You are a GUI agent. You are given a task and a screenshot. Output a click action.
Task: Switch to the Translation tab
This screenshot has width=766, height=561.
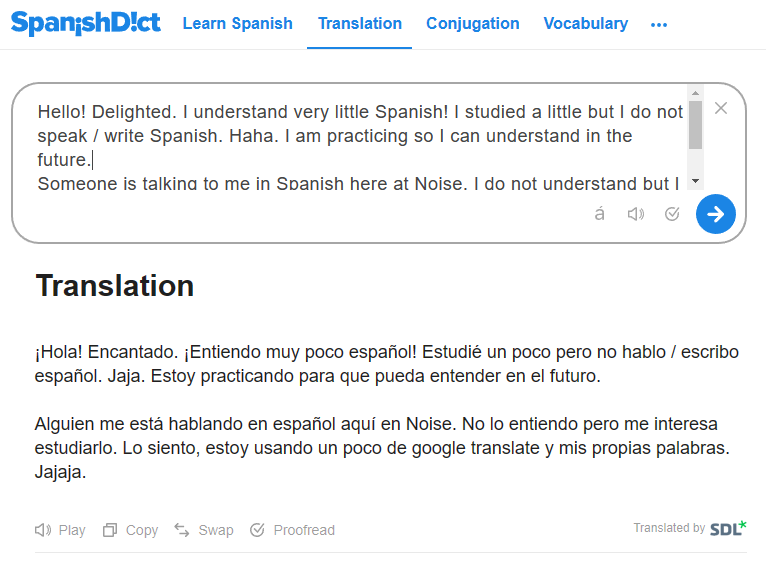[360, 23]
